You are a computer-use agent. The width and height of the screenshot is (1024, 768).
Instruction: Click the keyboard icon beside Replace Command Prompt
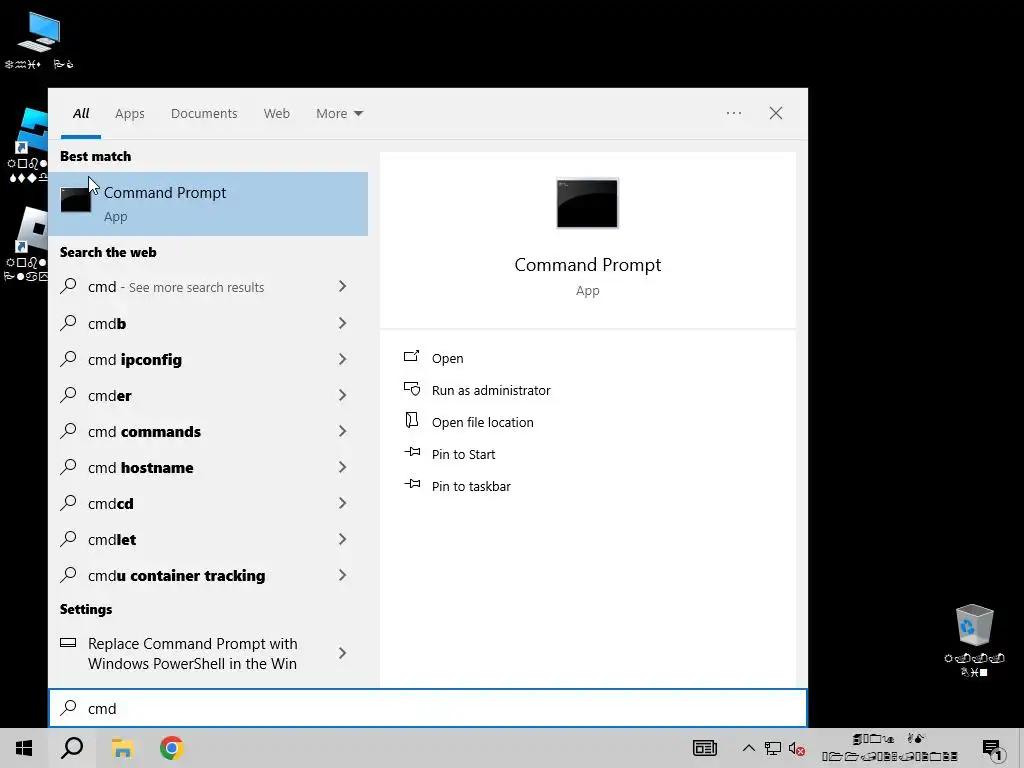(68, 643)
